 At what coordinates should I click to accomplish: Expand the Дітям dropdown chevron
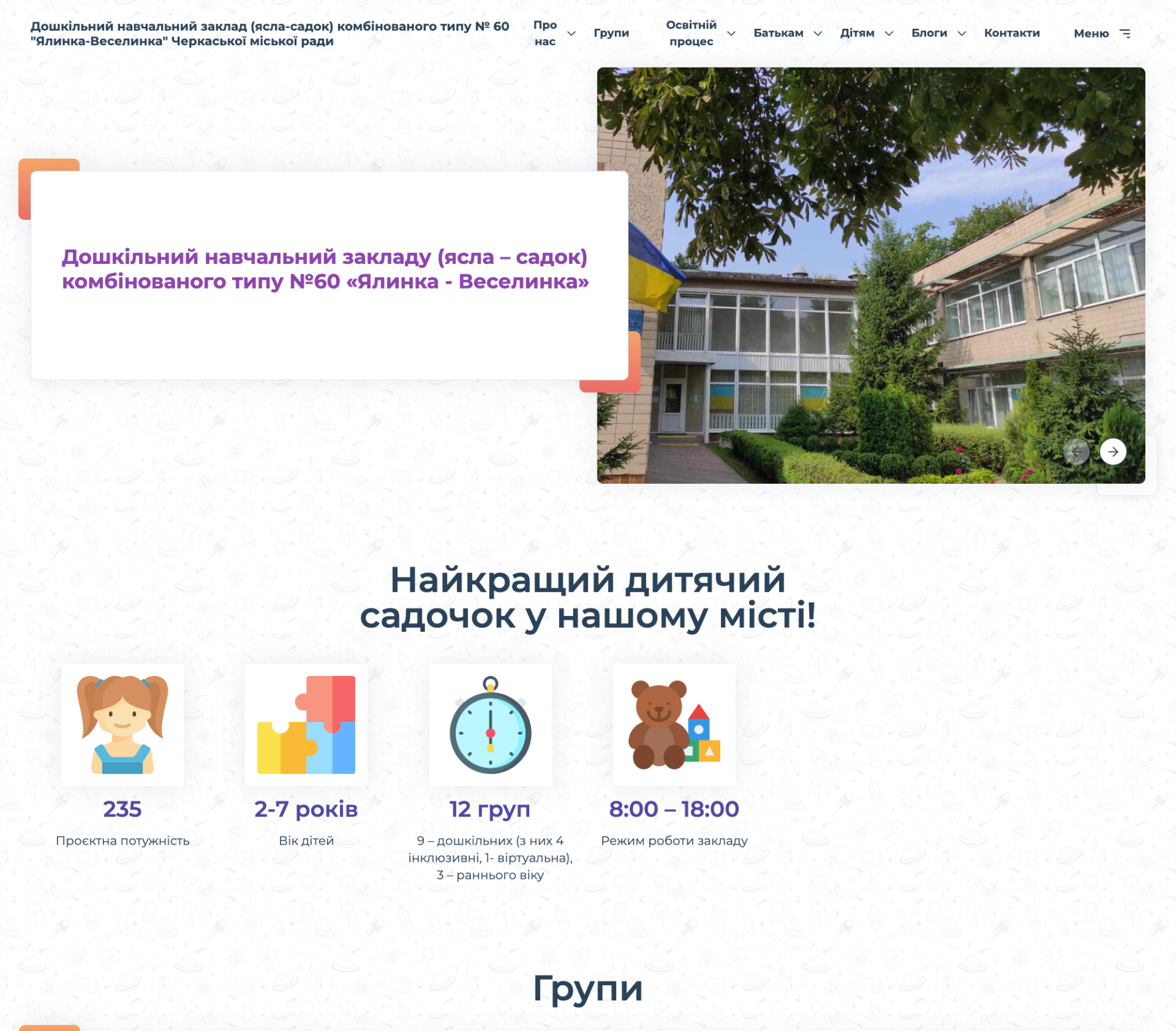click(x=888, y=34)
